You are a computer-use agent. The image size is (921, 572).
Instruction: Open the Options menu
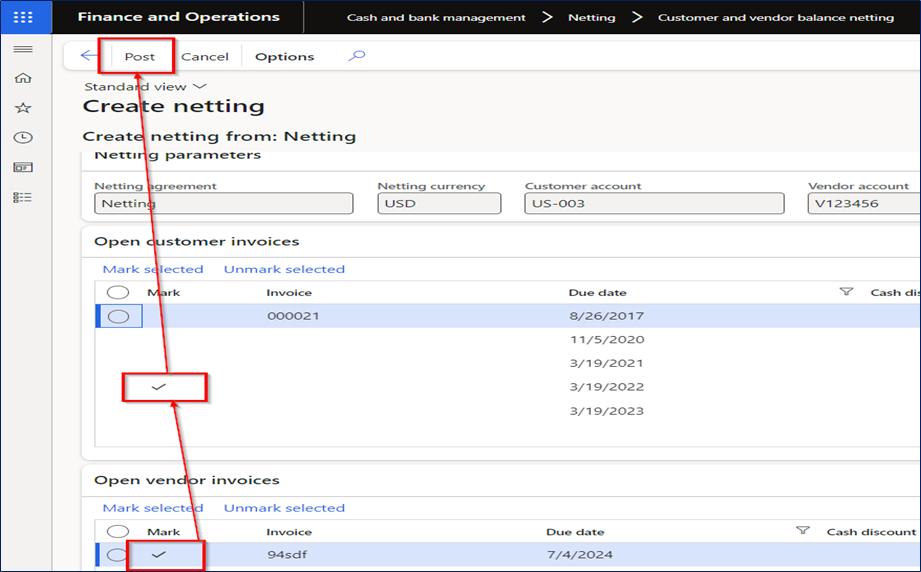coord(284,56)
